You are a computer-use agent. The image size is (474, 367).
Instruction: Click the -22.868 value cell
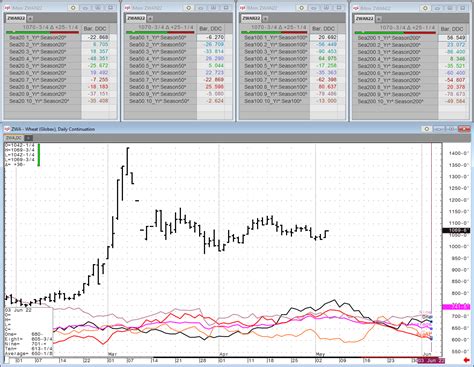pyautogui.click(x=96, y=37)
